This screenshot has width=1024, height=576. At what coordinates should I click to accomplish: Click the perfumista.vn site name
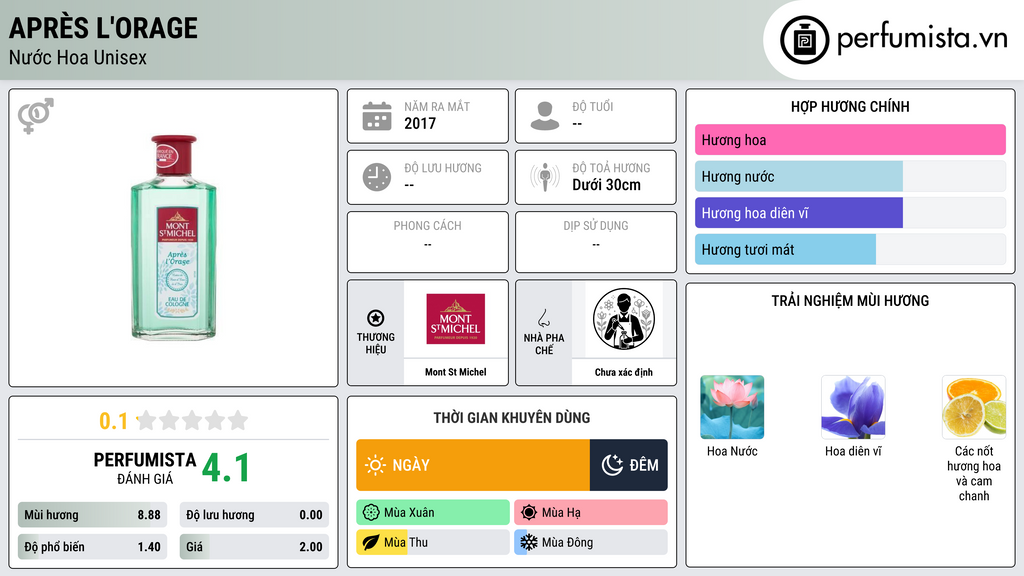pyautogui.click(x=922, y=39)
